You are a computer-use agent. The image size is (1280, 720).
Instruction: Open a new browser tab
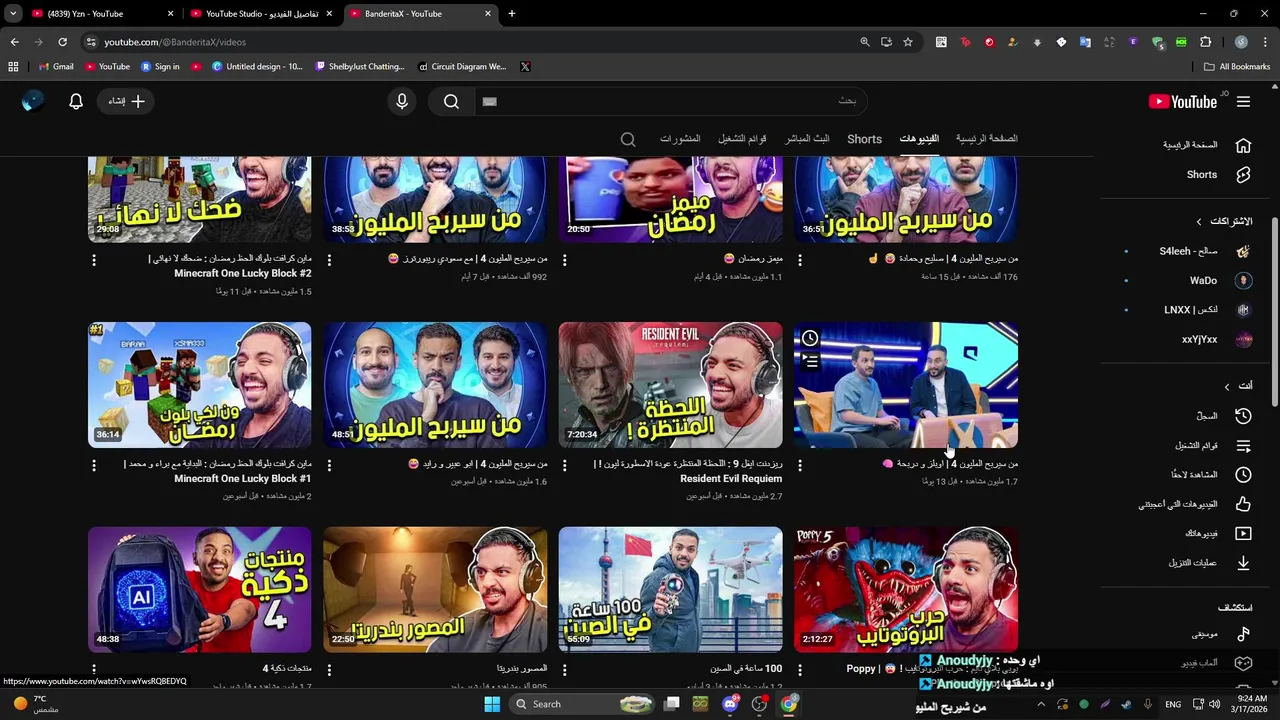[512, 14]
